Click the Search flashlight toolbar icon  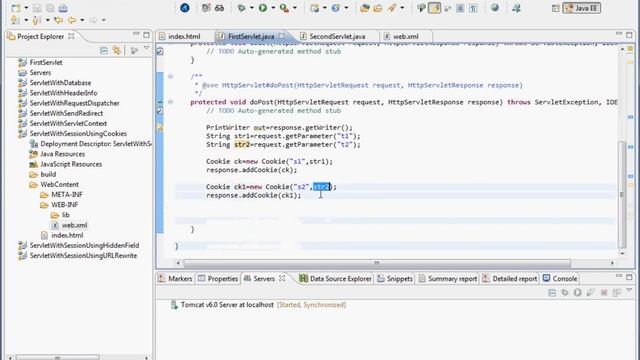pos(392,8)
